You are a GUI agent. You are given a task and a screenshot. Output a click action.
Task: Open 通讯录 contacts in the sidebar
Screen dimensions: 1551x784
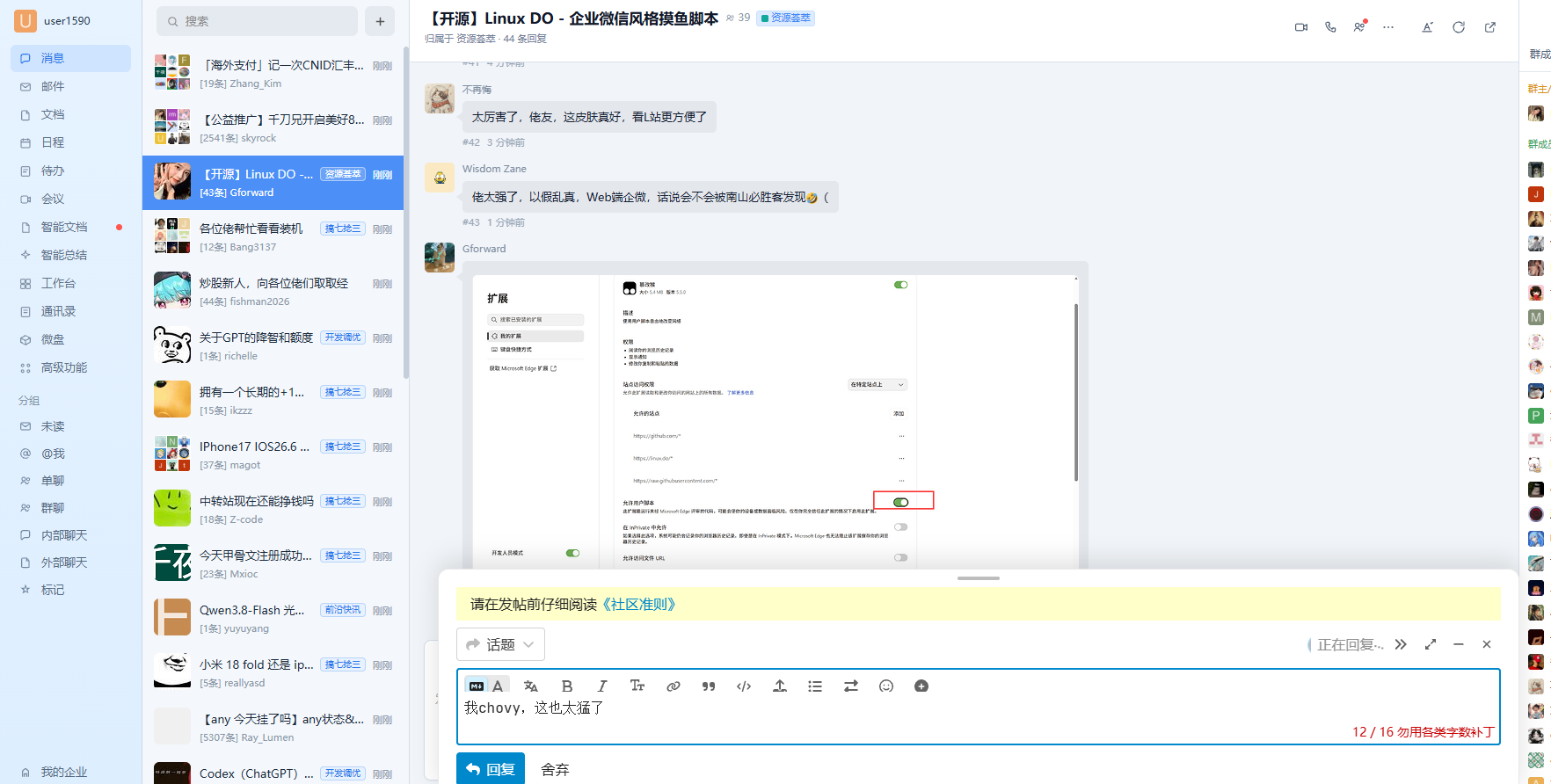click(70, 311)
